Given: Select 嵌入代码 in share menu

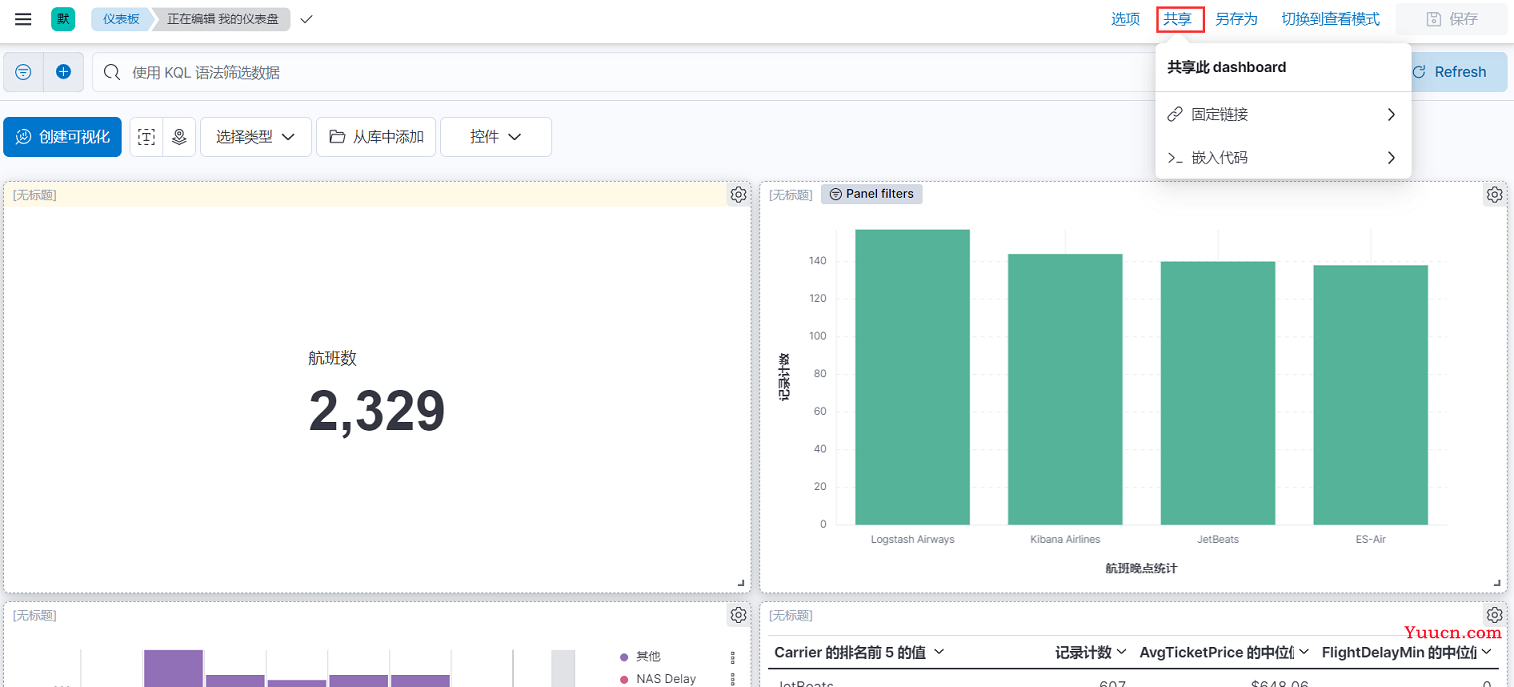Looking at the screenshot, I should (1283, 158).
